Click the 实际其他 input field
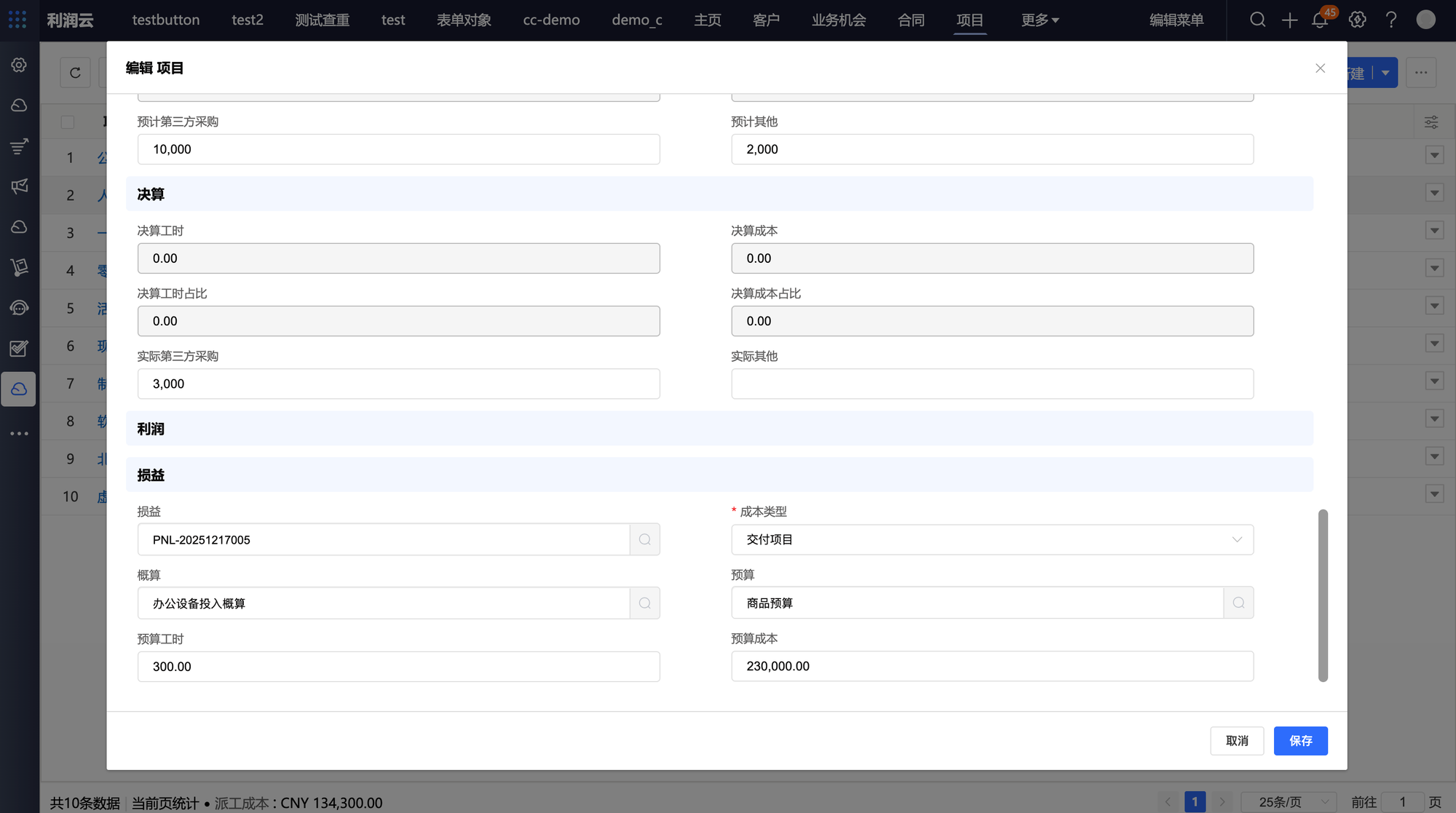This screenshot has width=1456, height=813. (x=992, y=384)
